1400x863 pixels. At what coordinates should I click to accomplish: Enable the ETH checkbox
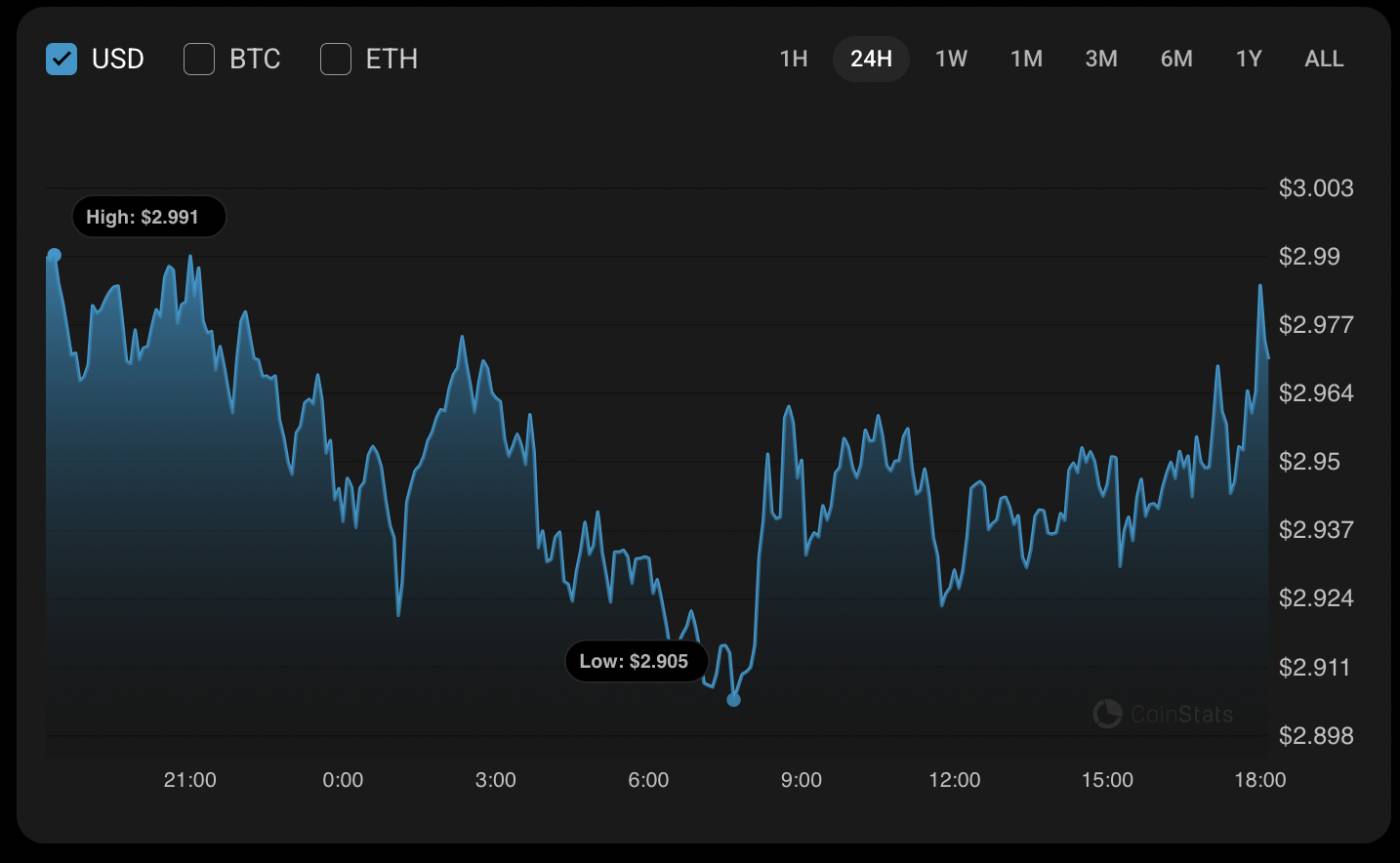[x=336, y=60]
